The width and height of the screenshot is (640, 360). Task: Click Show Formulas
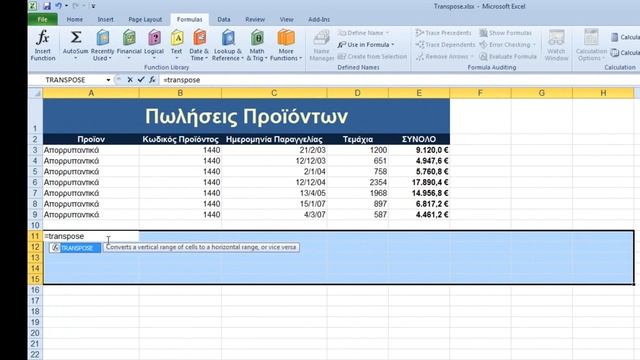(506, 33)
